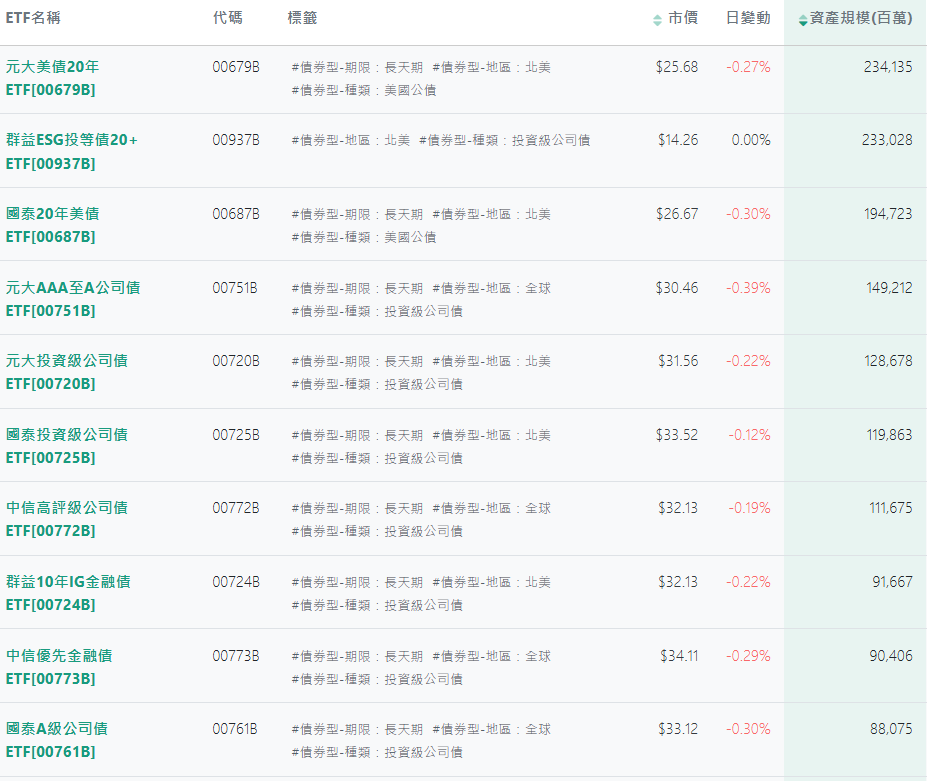The image size is (927, 781).
Task: Open 國泰A級公司債 ETF[00761B] link
Action: (57, 740)
